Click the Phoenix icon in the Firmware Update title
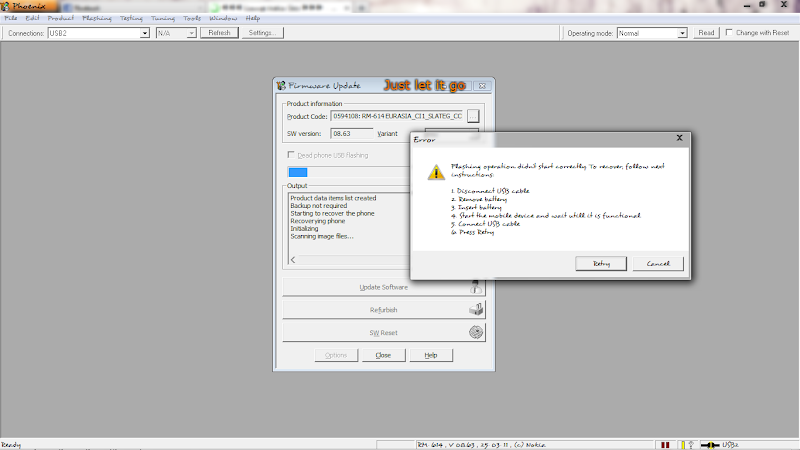The image size is (800, 450). point(281,86)
